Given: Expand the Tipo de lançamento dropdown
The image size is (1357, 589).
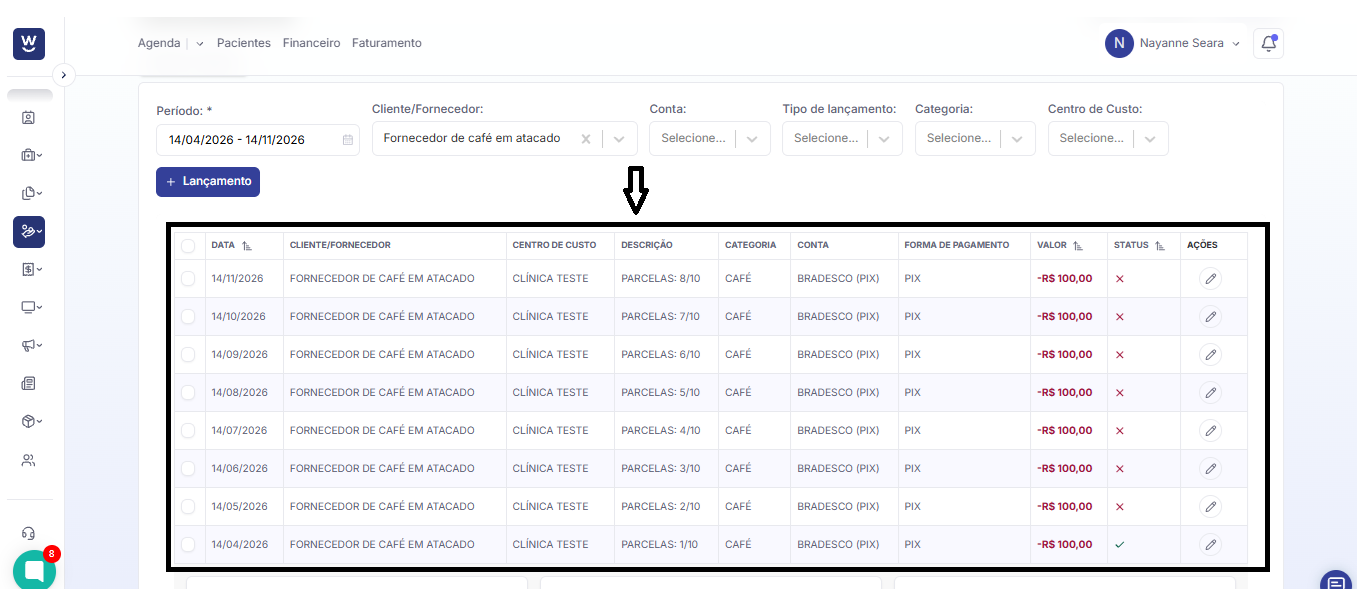Looking at the screenshot, I should coord(842,139).
